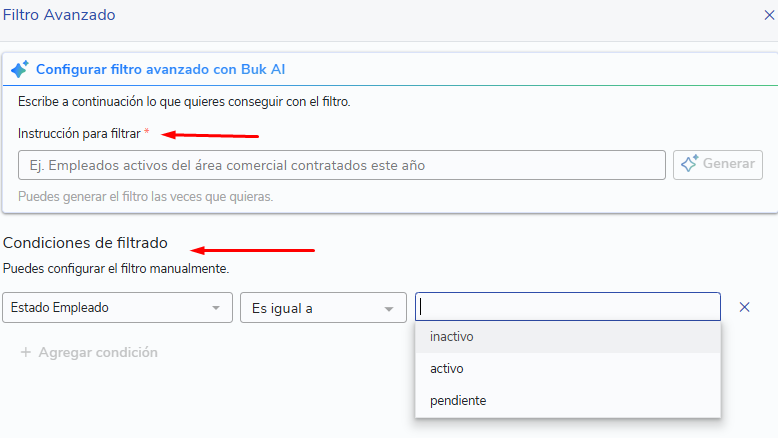Image resolution: width=778 pixels, height=438 pixels.
Task: Open the Es igual a operator dropdown
Action: [324, 308]
